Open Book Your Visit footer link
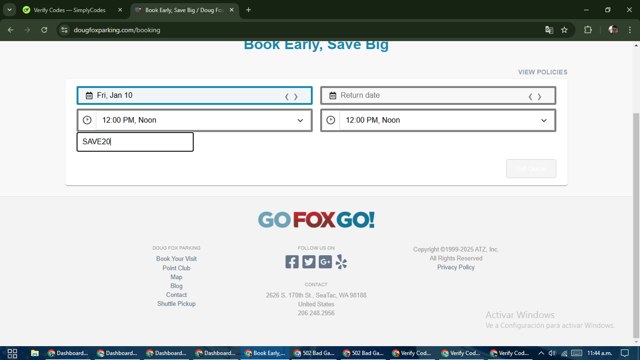 (x=176, y=259)
